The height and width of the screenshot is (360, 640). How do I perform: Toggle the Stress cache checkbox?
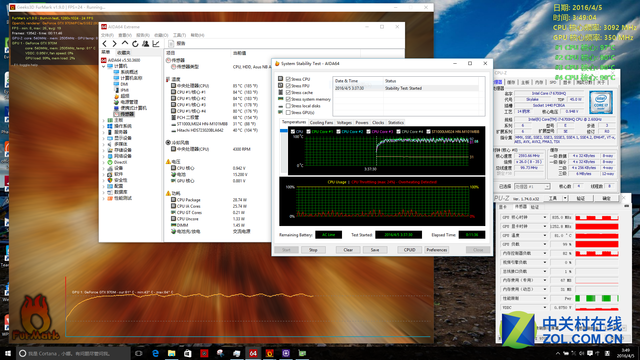[x=288, y=93]
